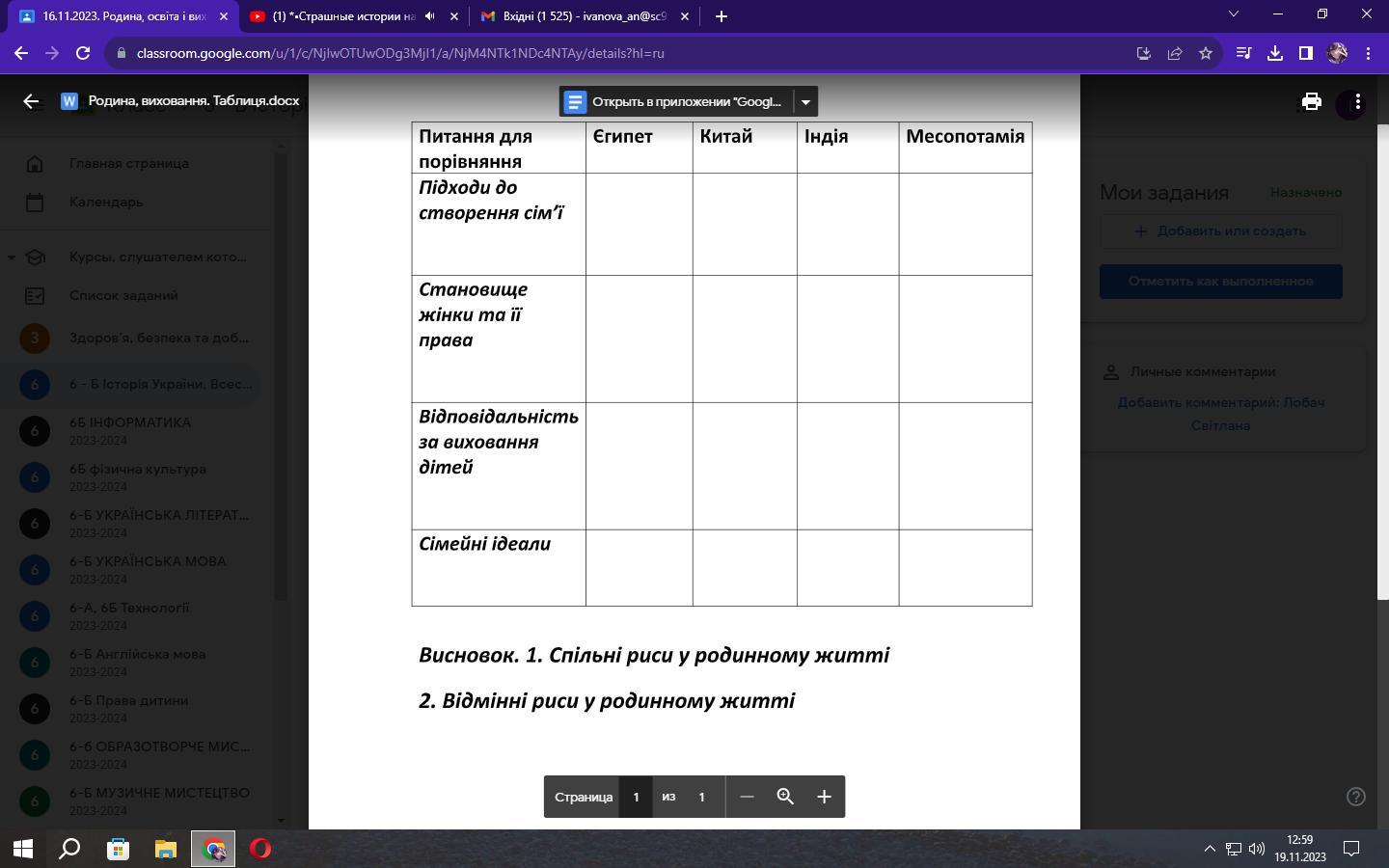This screenshot has width=1389, height=868.
Task: Open document in Google Docs app
Action: 675,101
